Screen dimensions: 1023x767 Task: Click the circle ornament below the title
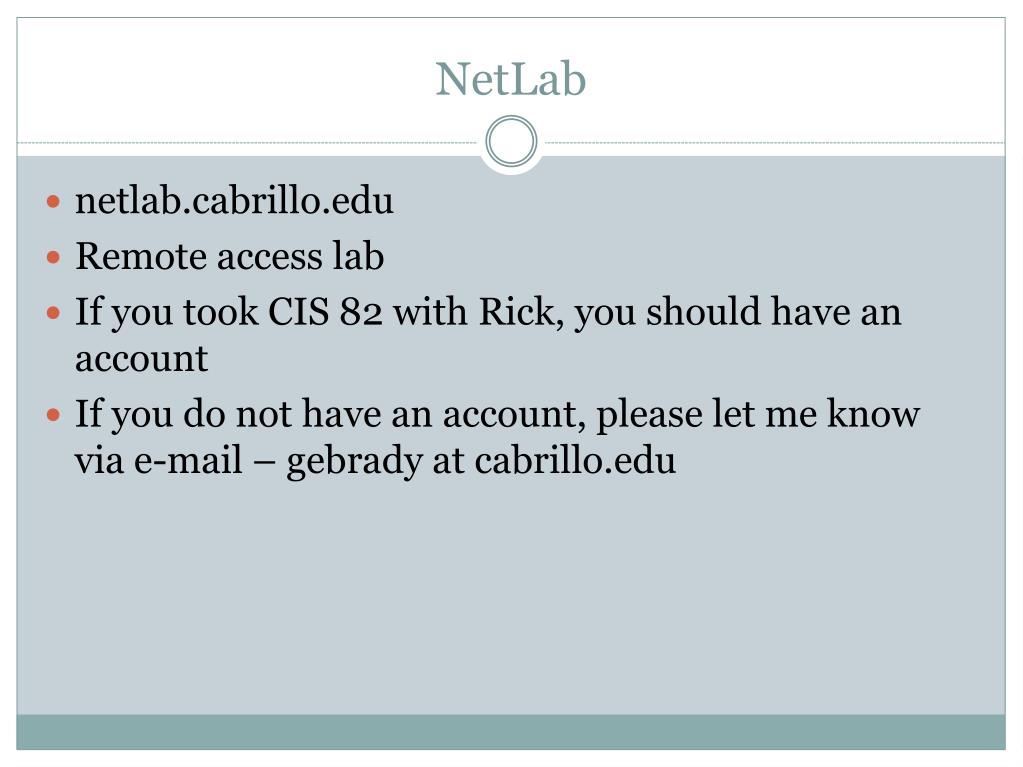pos(512,142)
